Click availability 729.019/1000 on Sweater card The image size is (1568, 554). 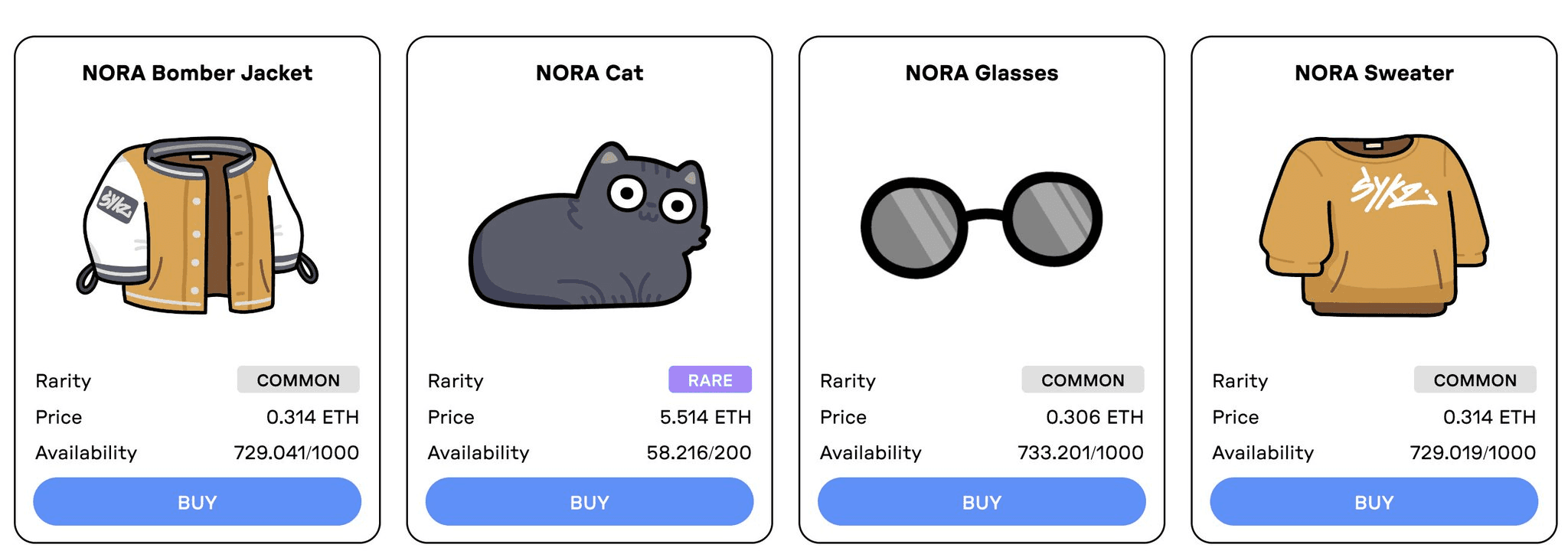(x=1473, y=453)
